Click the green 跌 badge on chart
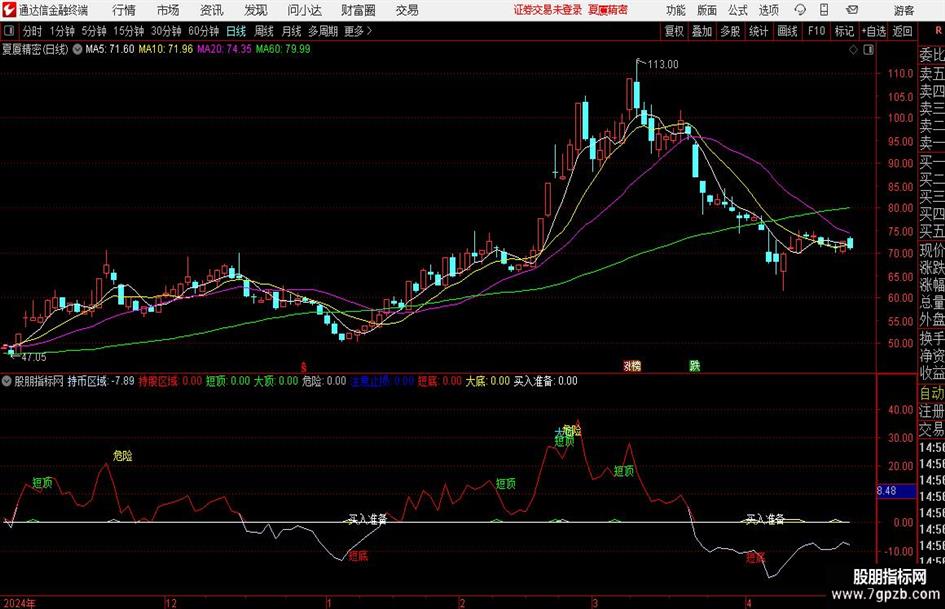Image resolution: width=945 pixels, height=609 pixels. [695, 365]
